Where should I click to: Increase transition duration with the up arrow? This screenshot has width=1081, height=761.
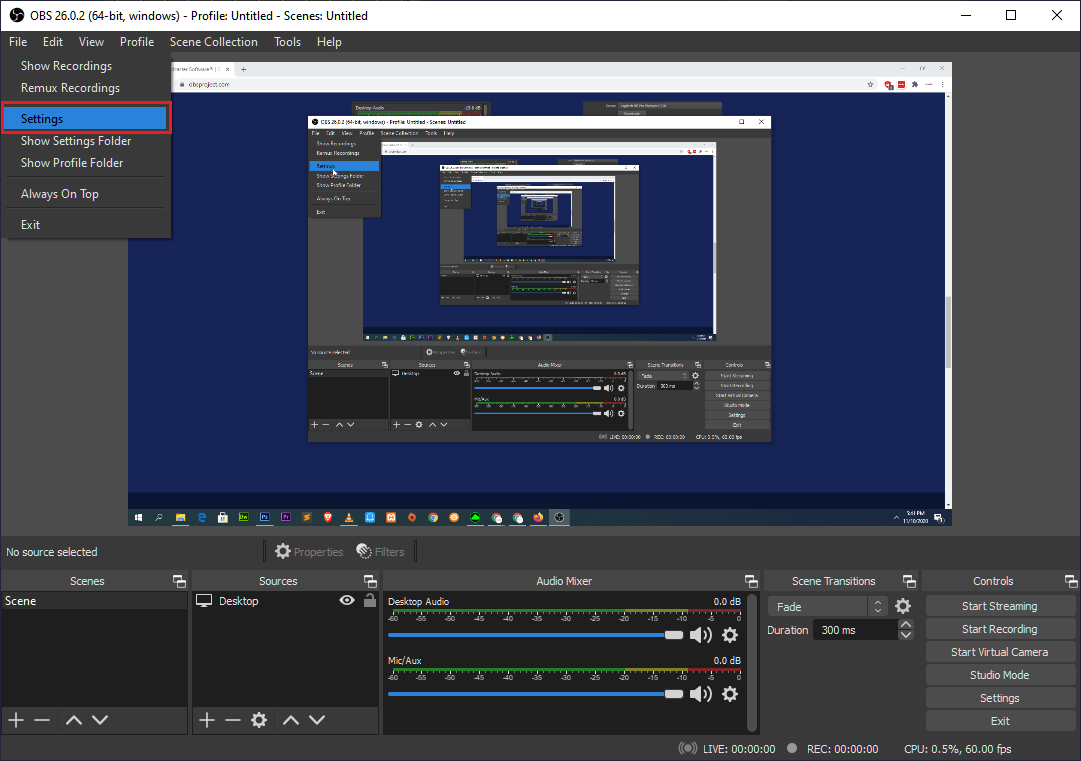coord(906,625)
